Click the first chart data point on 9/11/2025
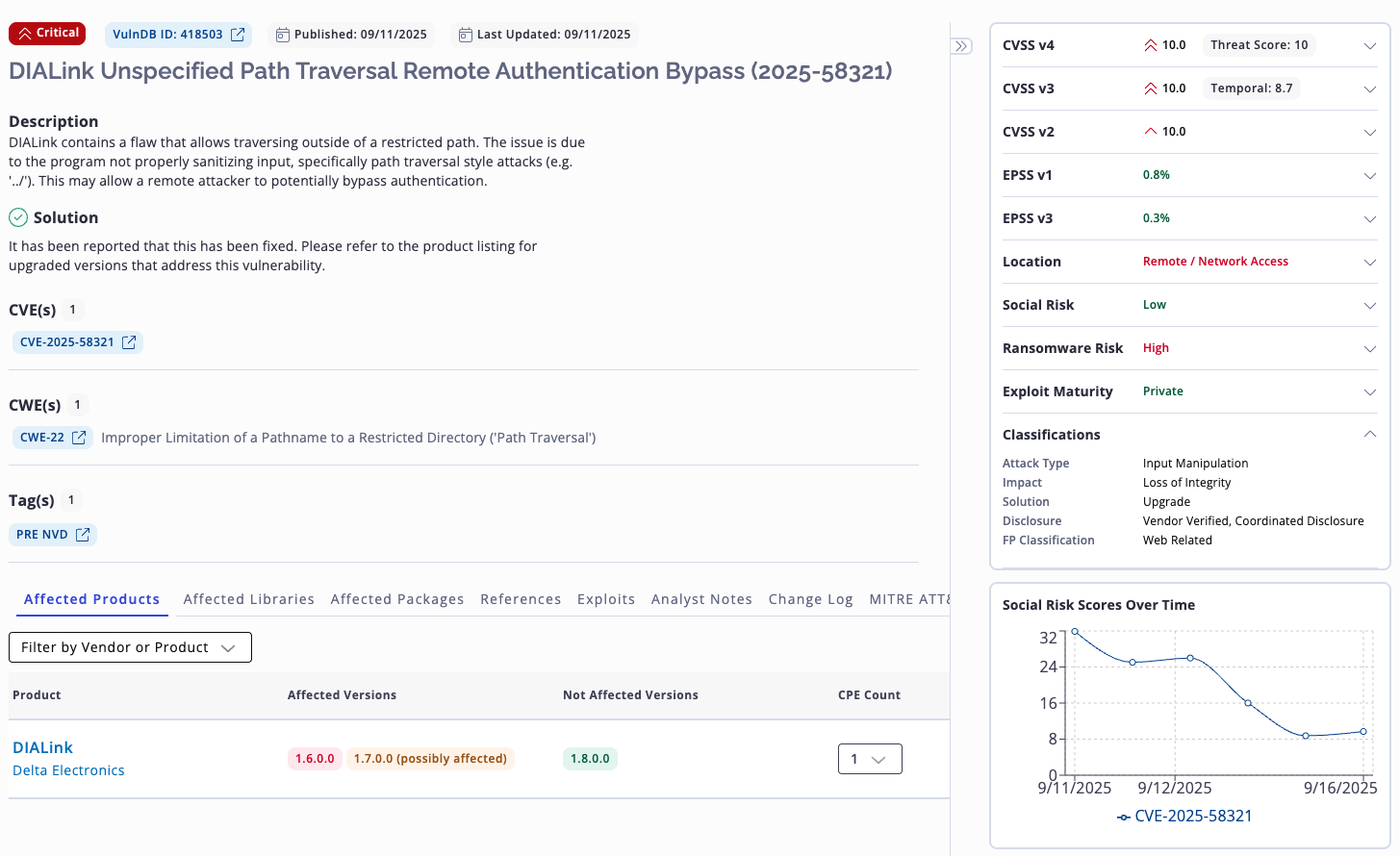The height and width of the screenshot is (856, 1400). [1075, 632]
